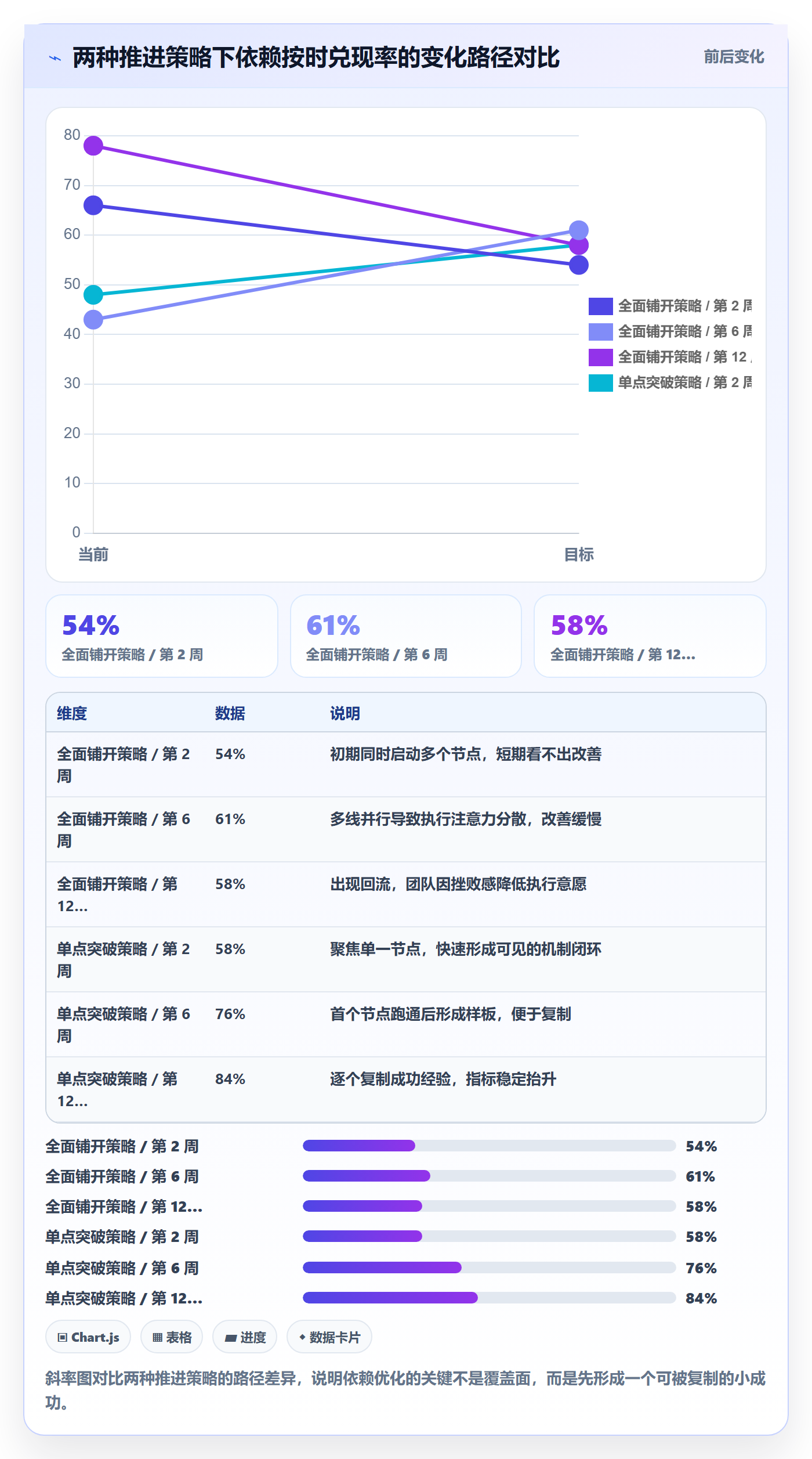The image size is (812, 1459).
Task: Click the 76% progress bar
Action: click(x=490, y=1267)
